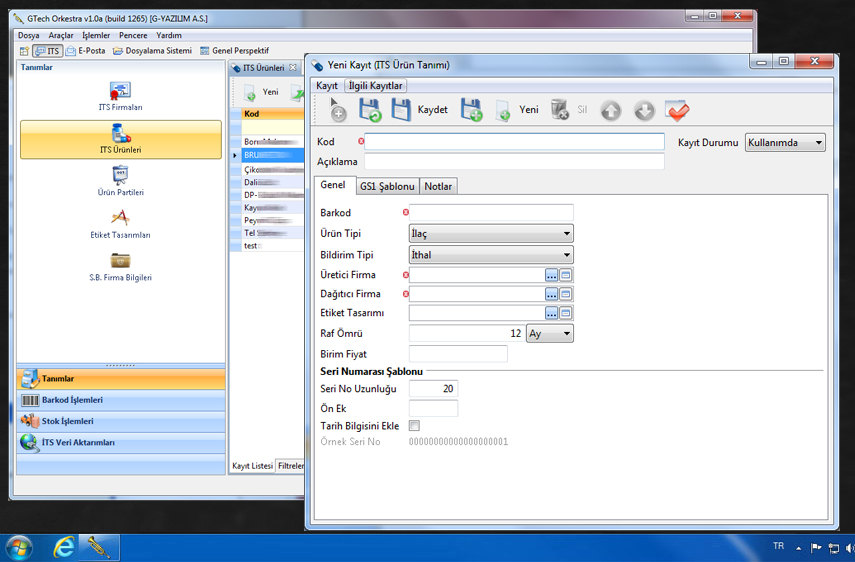This screenshot has width=855, height=562.
Task: Click the cursor-plus icon in record toolbar
Action: point(336,110)
